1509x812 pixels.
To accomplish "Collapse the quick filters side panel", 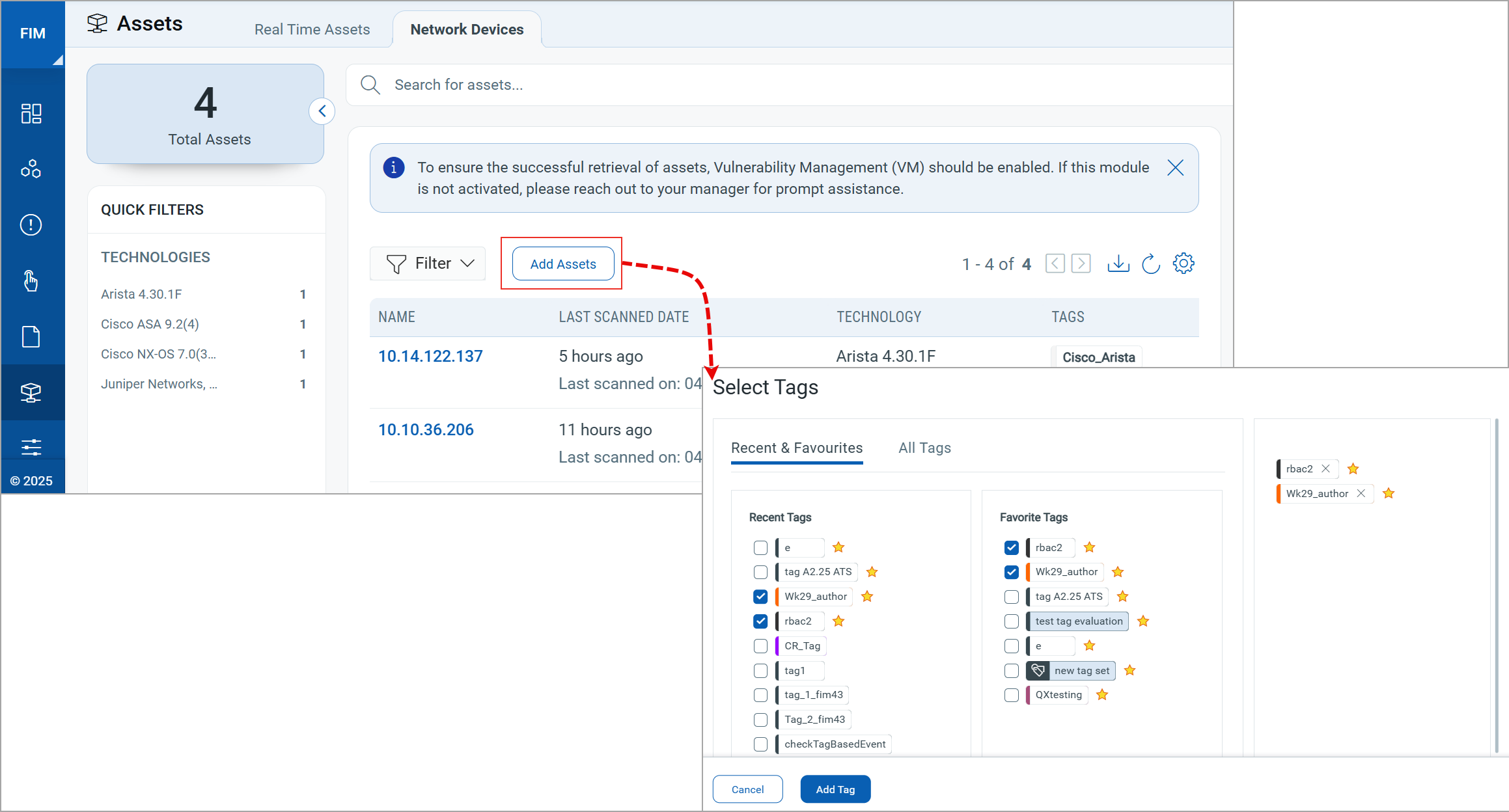I will [322, 111].
